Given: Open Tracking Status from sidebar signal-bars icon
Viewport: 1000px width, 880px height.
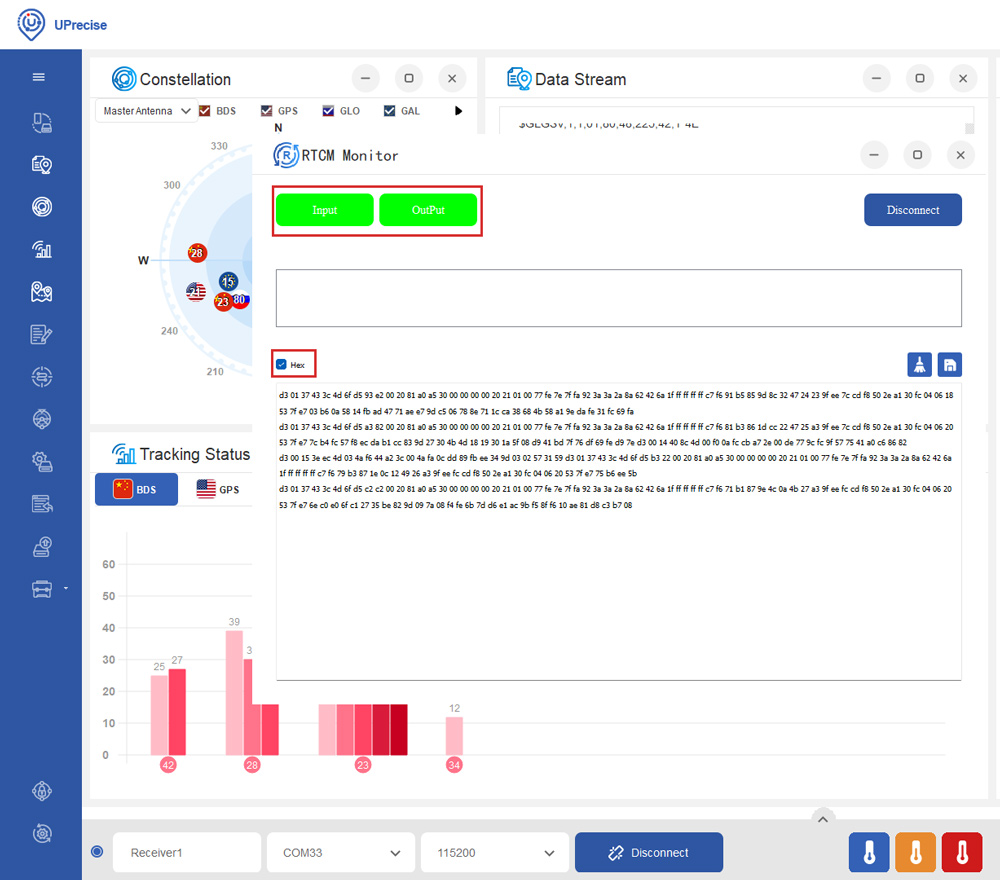Looking at the screenshot, I should pyautogui.click(x=41, y=249).
